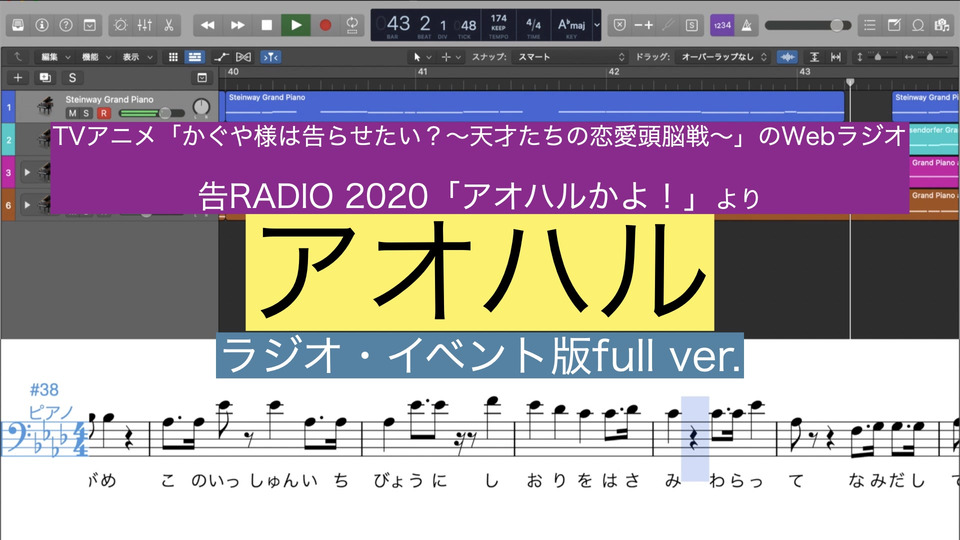Screen dimensions: 960x540
Task: Switch to tracks list view icon
Action: pos(195,57)
